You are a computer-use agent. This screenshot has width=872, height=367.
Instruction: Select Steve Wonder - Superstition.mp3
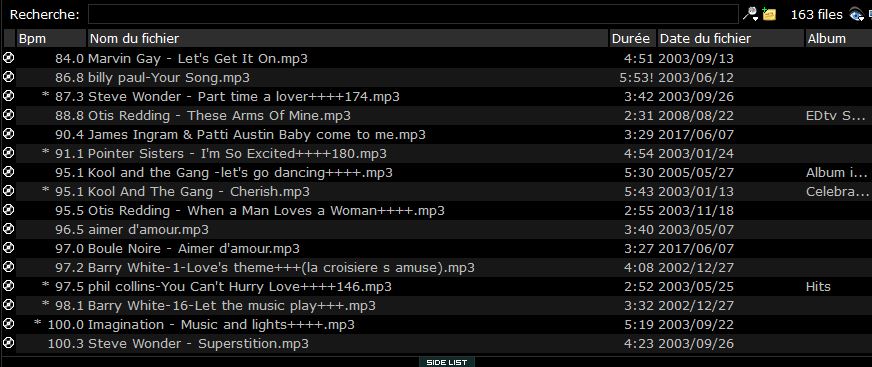click(199, 344)
